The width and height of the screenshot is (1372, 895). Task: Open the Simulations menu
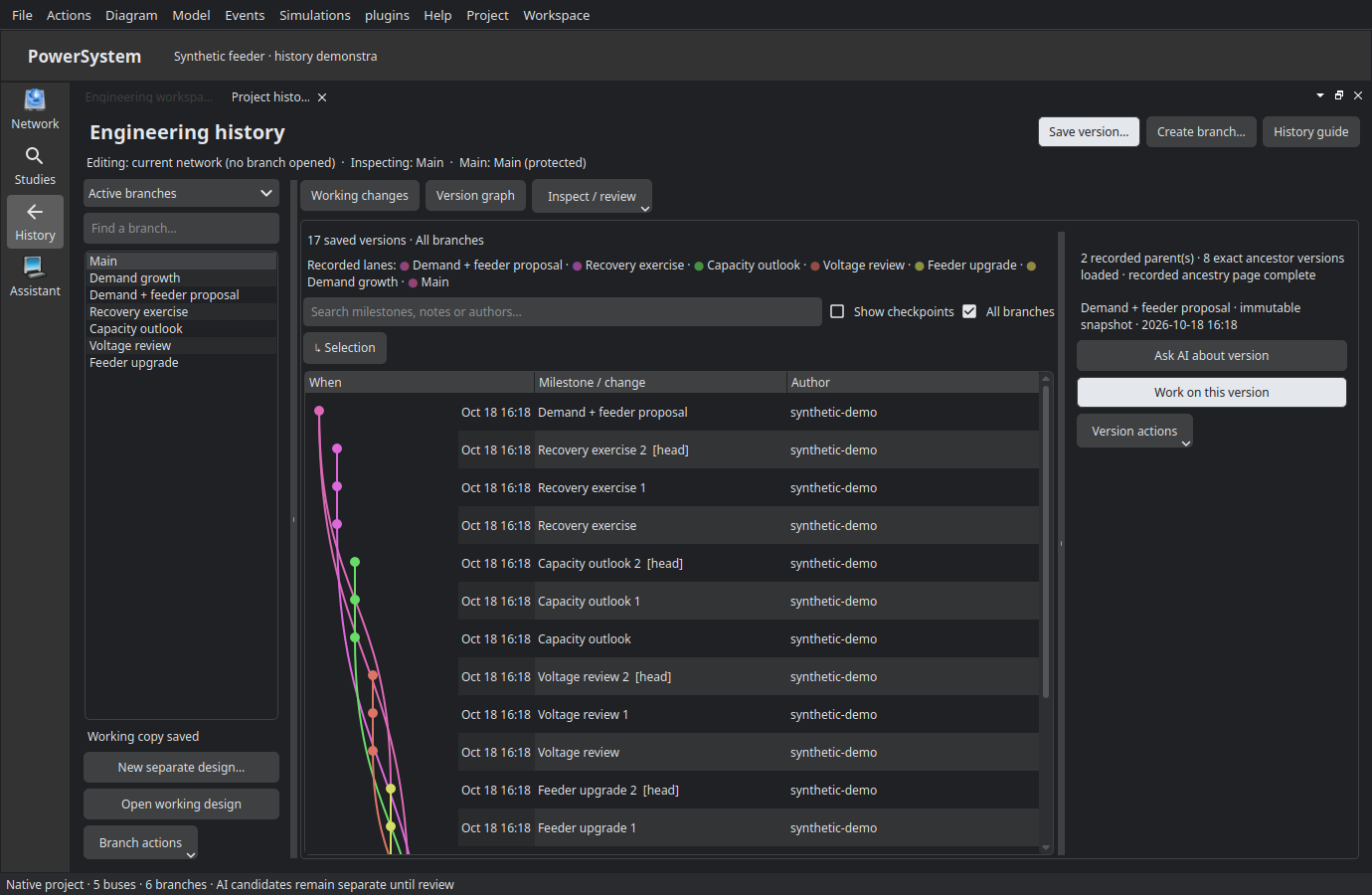pyautogui.click(x=315, y=15)
